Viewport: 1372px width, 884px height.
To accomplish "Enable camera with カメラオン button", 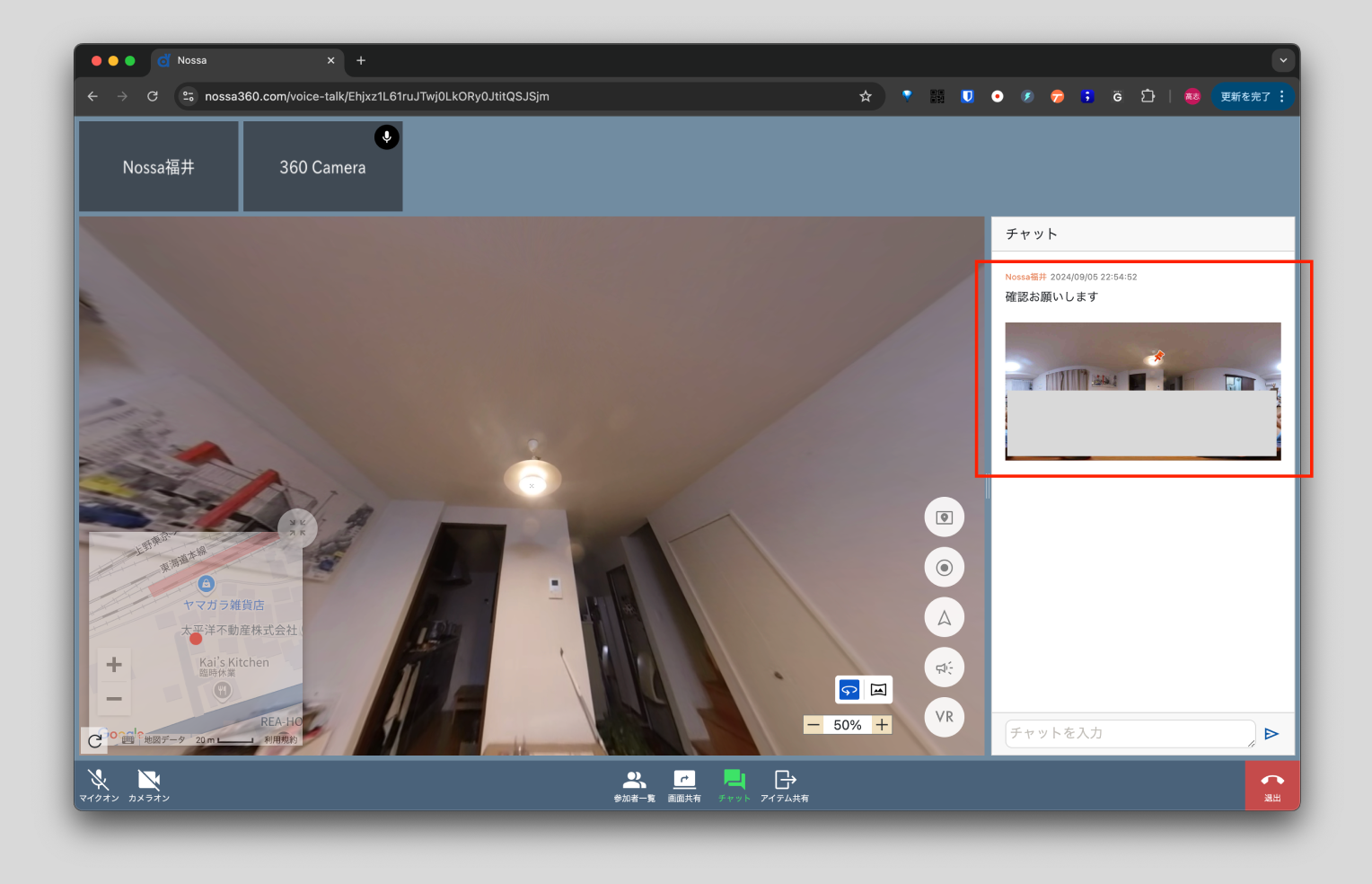I will click(149, 784).
